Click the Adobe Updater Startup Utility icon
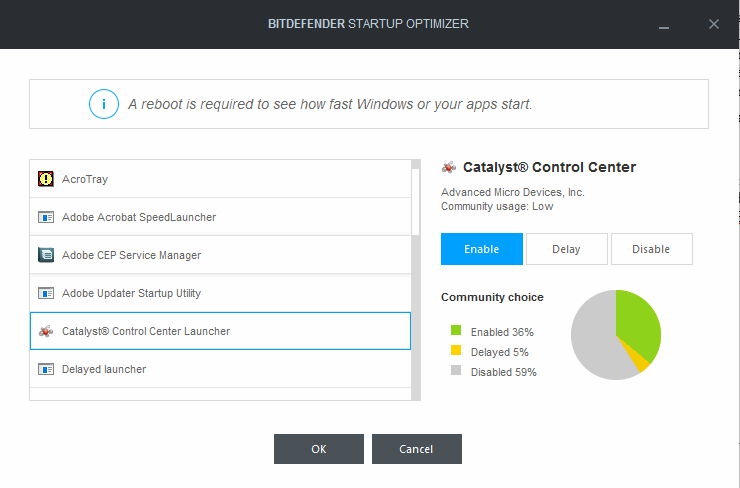 (x=45, y=293)
